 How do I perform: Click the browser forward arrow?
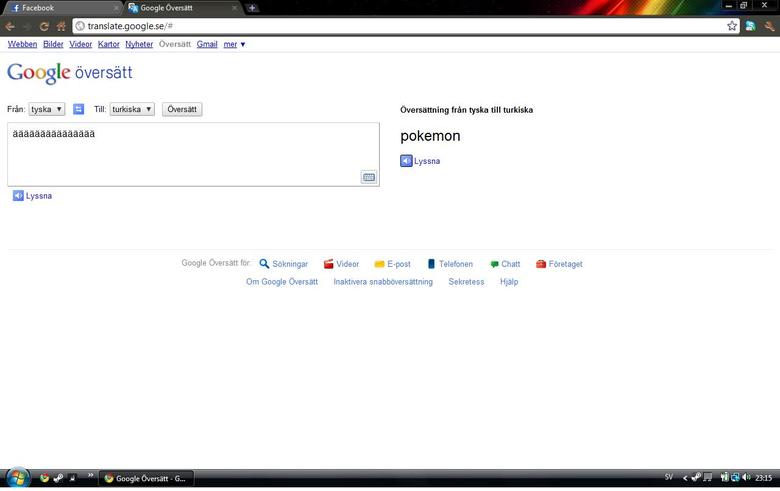coord(27,26)
